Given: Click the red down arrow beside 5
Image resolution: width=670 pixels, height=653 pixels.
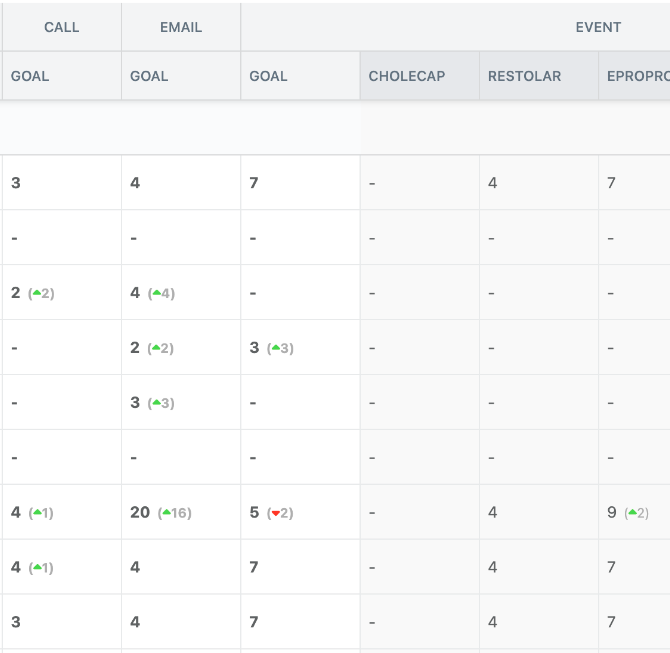Looking at the screenshot, I should click(x=275, y=513).
